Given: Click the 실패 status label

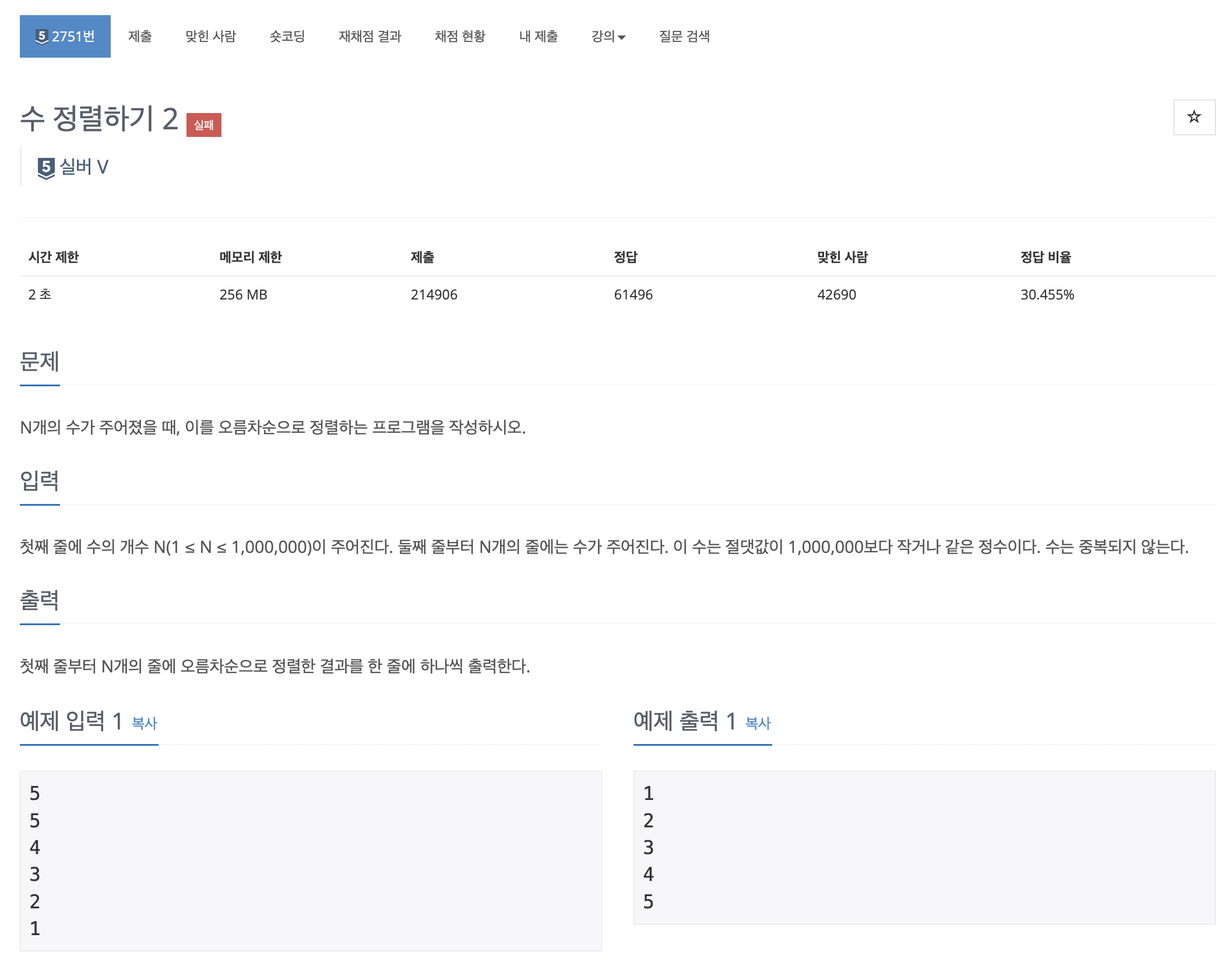Looking at the screenshot, I should pyautogui.click(x=203, y=125).
